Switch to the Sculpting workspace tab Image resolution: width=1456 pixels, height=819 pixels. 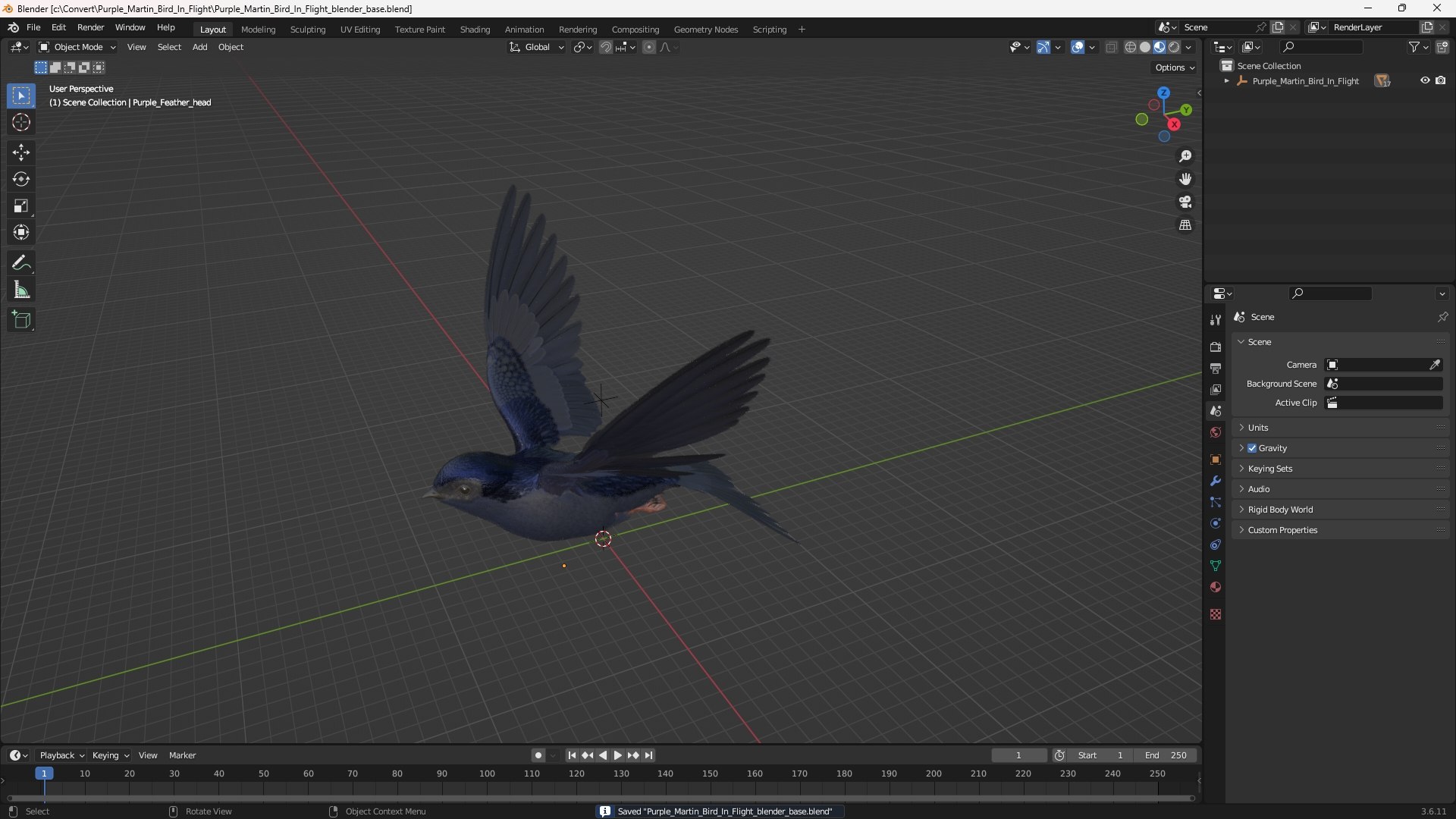click(x=308, y=30)
